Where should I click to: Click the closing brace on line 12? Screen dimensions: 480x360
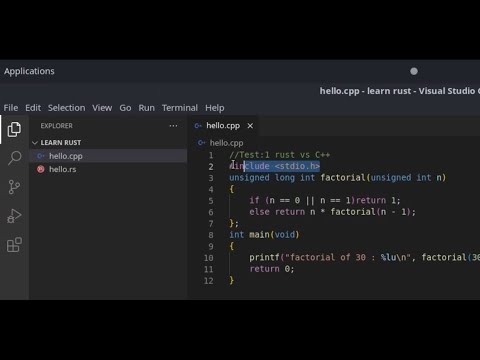tap(232, 280)
